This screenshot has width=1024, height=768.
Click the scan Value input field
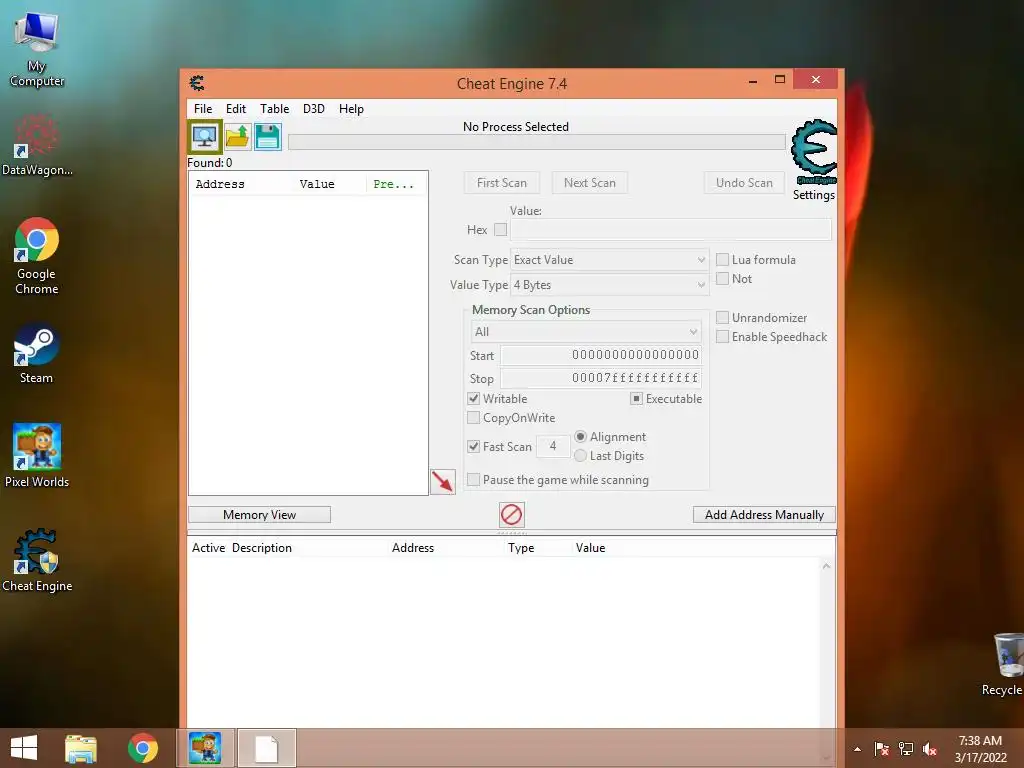pos(671,229)
